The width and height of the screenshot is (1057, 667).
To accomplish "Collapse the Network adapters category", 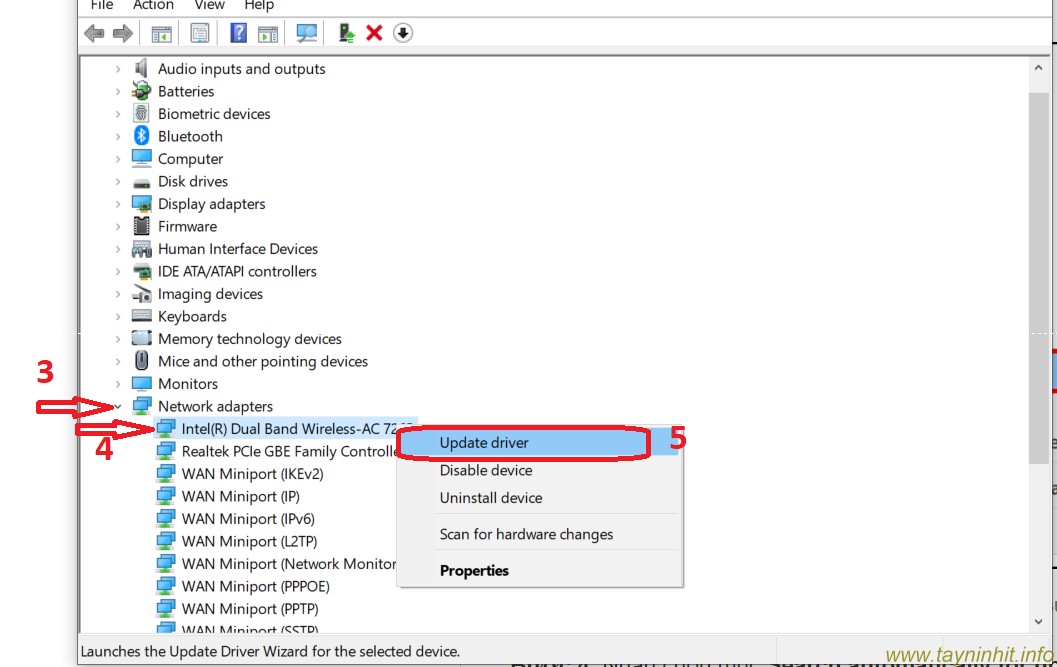I will tap(118, 407).
